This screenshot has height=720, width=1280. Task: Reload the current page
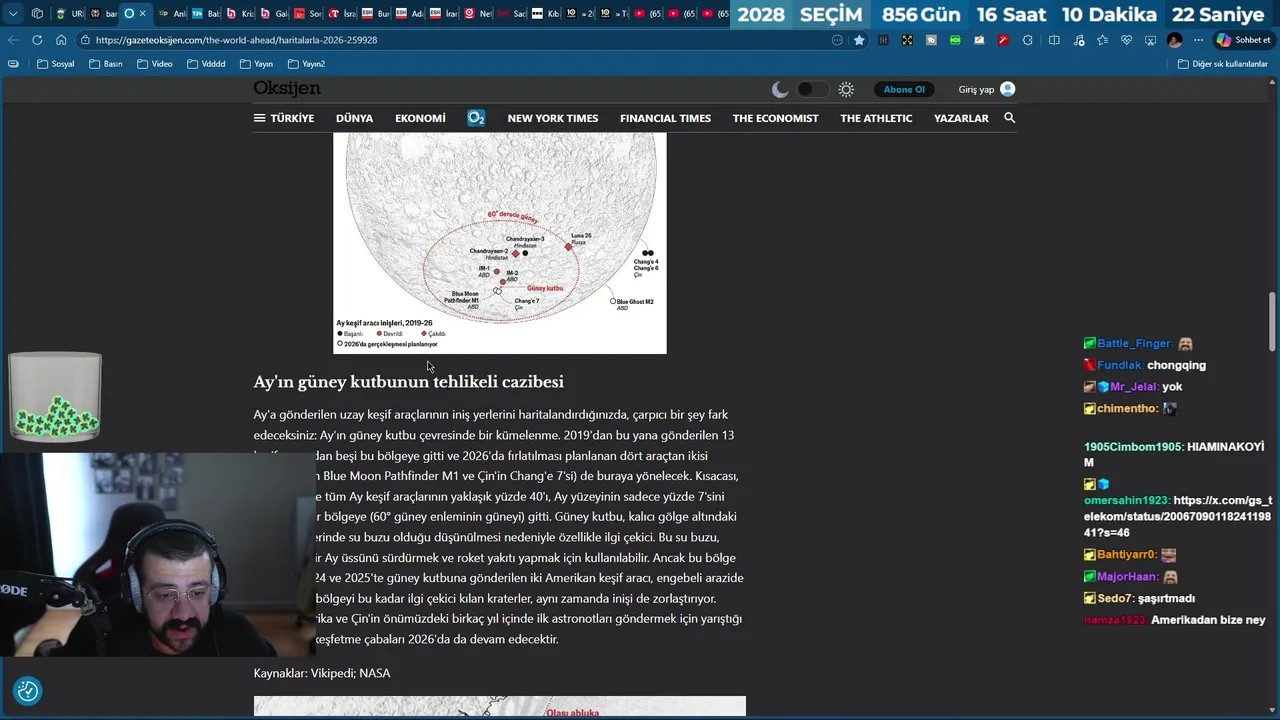[x=37, y=40]
